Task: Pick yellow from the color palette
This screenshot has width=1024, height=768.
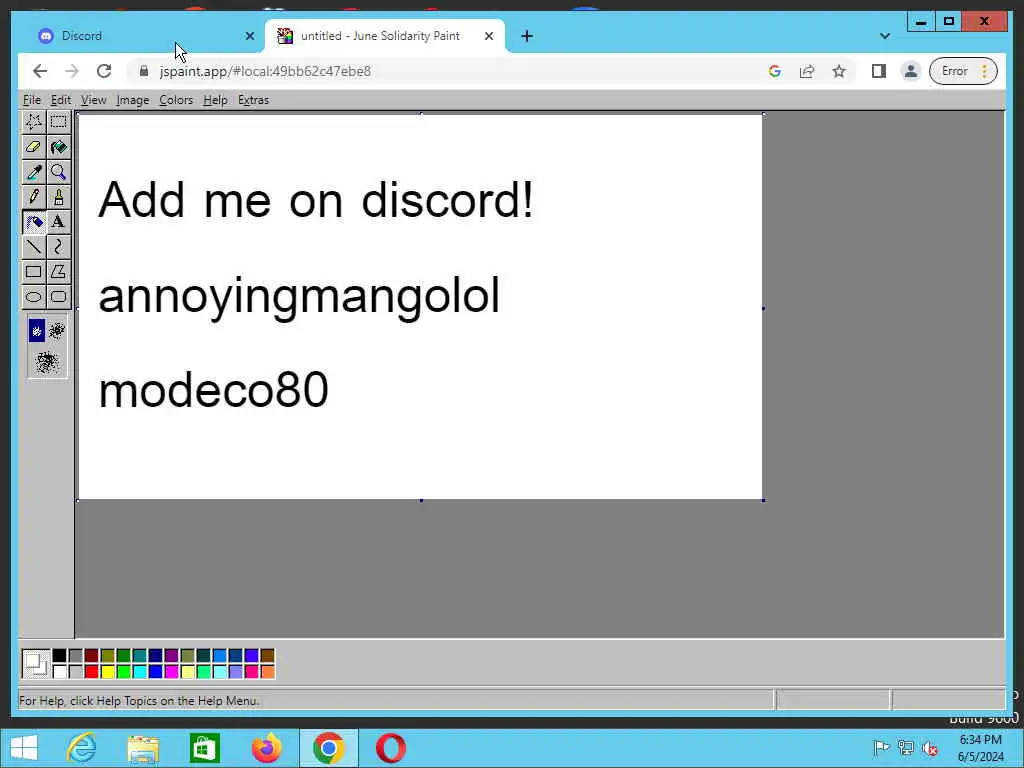Action: click(107, 671)
